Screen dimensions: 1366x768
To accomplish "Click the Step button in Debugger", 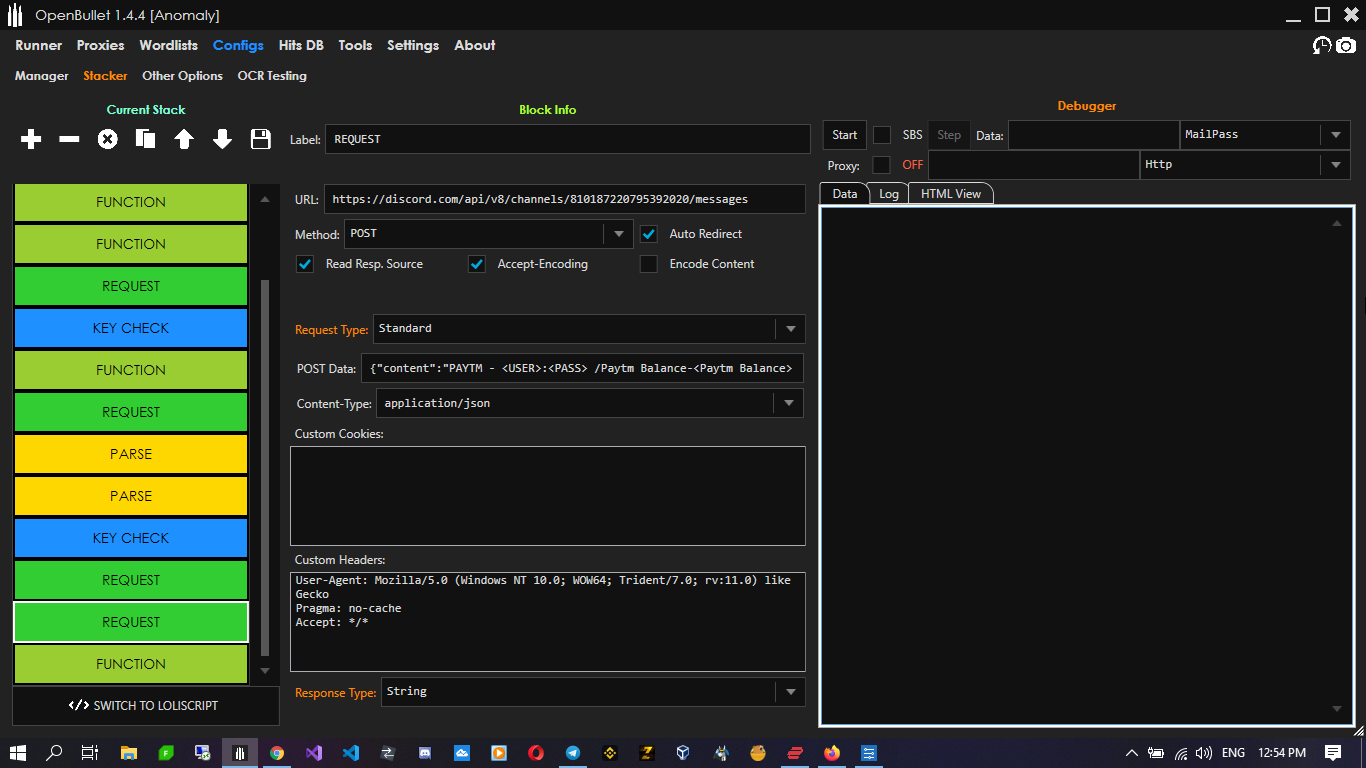I will tap(949, 135).
